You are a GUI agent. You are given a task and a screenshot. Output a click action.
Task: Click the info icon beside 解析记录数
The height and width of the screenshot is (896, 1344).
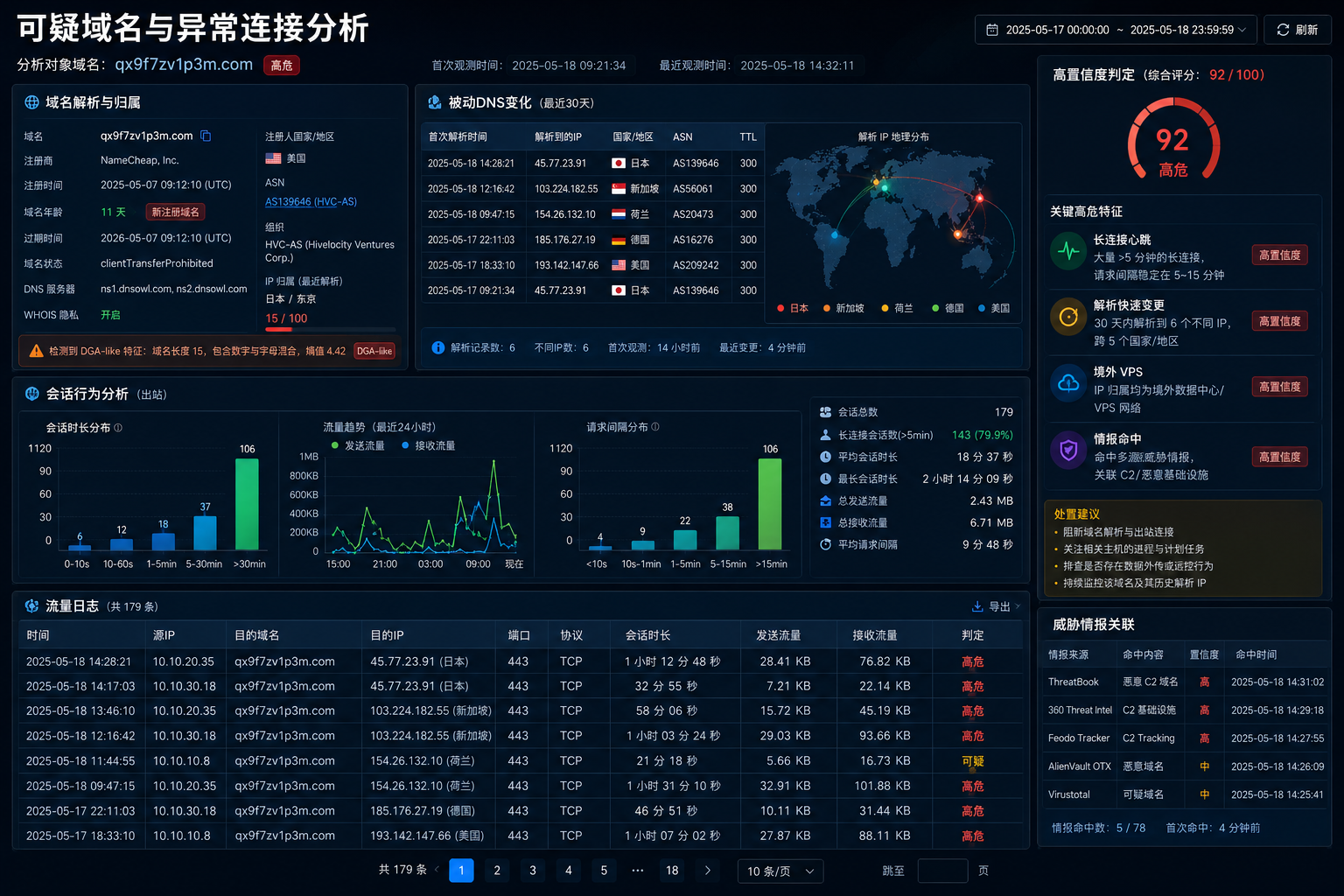coord(437,347)
